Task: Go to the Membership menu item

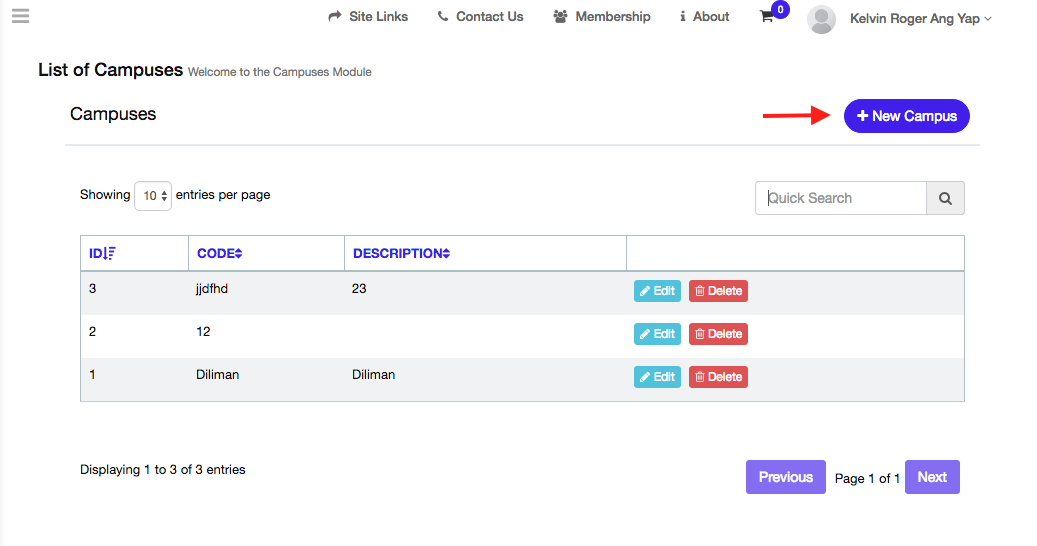Action: pos(602,17)
